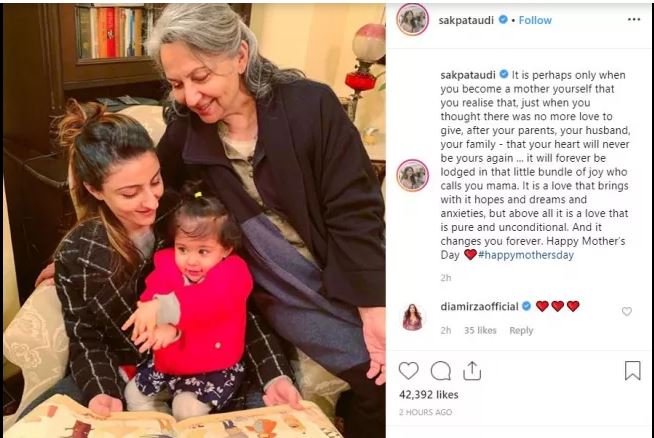Save the post with the bookmark icon
Image resolution: width=654 pixels, height=438 pixels.
tap(632, 370)
